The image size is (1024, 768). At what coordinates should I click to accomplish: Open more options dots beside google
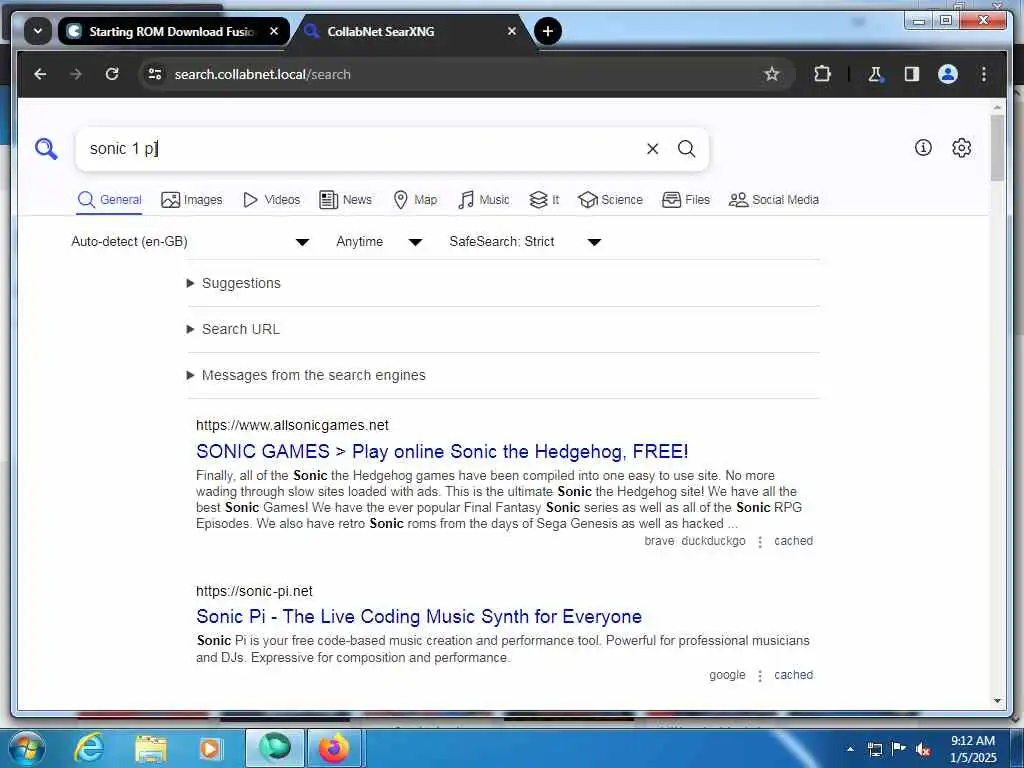pos(760,676)
